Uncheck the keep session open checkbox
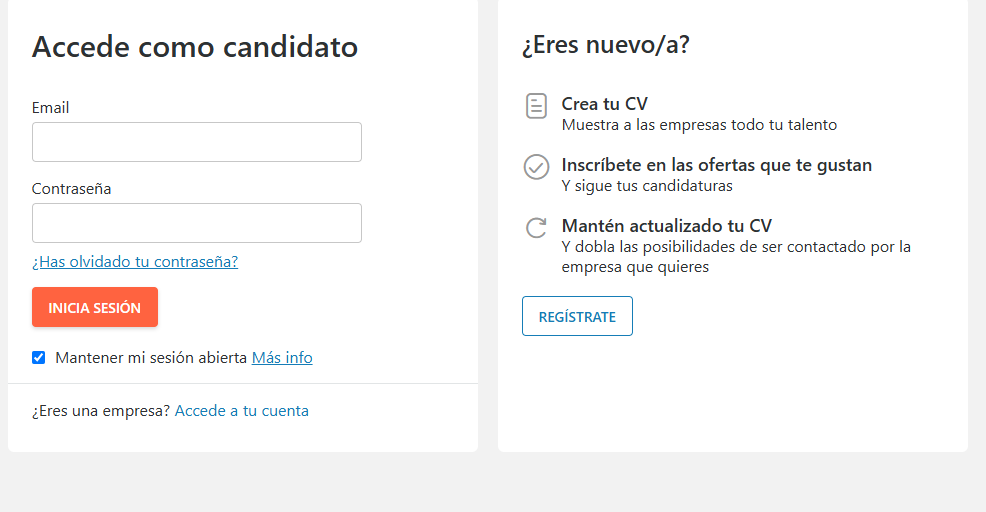 click(x=39, y=358)
